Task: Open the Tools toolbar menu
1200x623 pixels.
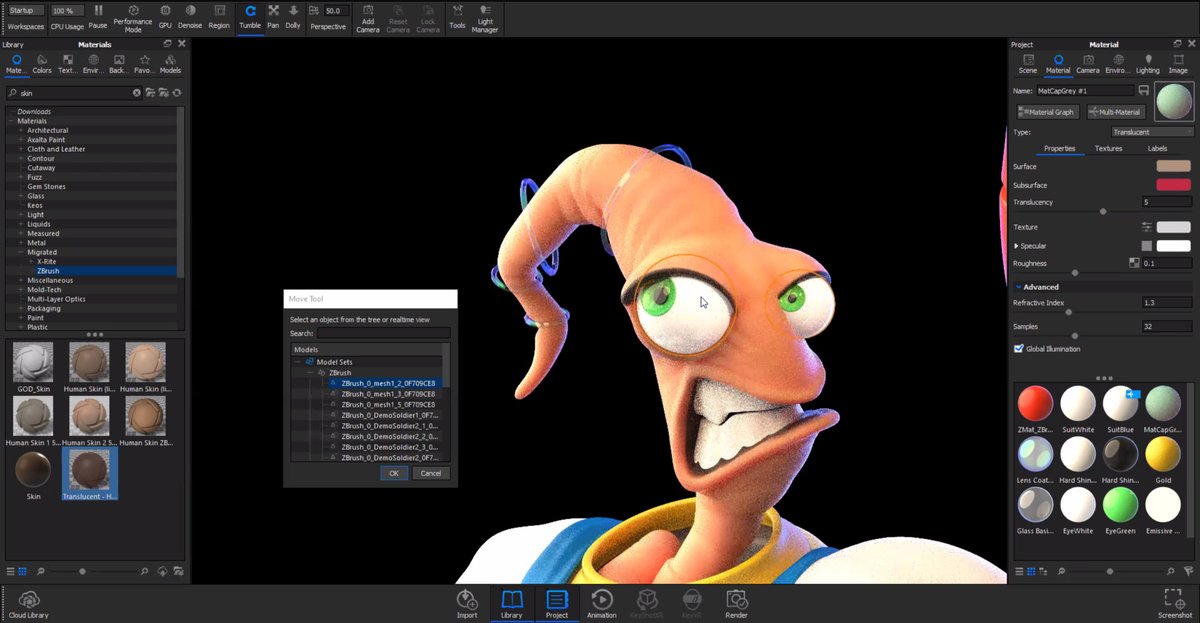Action: [457, 16]
